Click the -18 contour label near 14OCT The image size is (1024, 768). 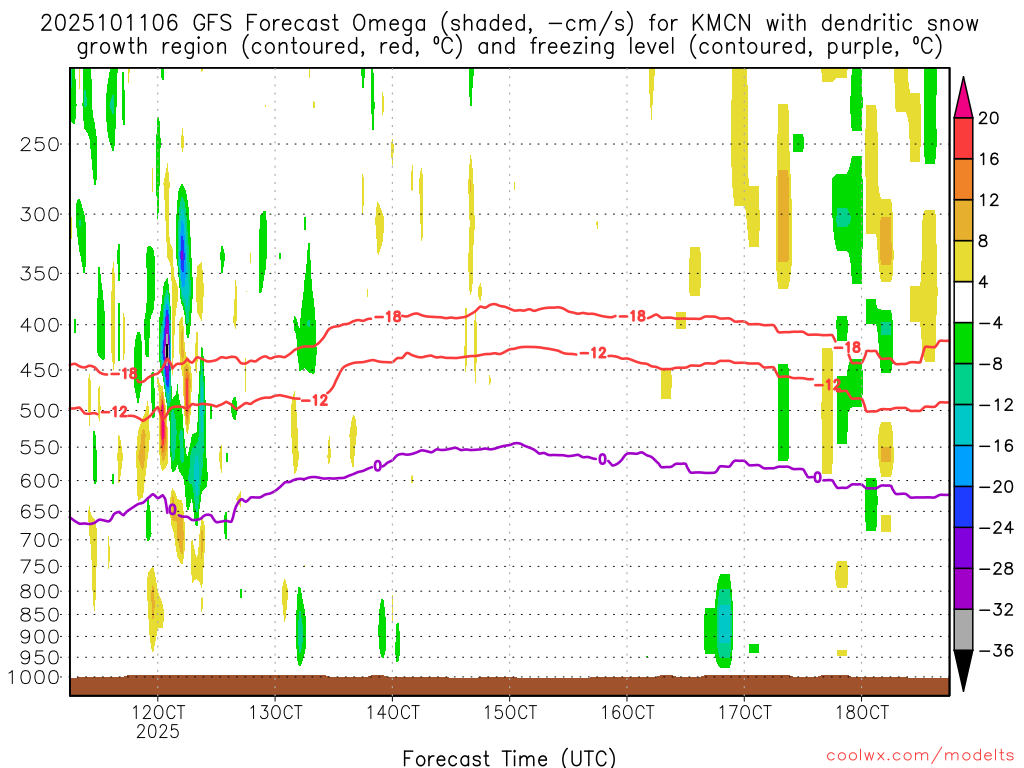(388, 317)
